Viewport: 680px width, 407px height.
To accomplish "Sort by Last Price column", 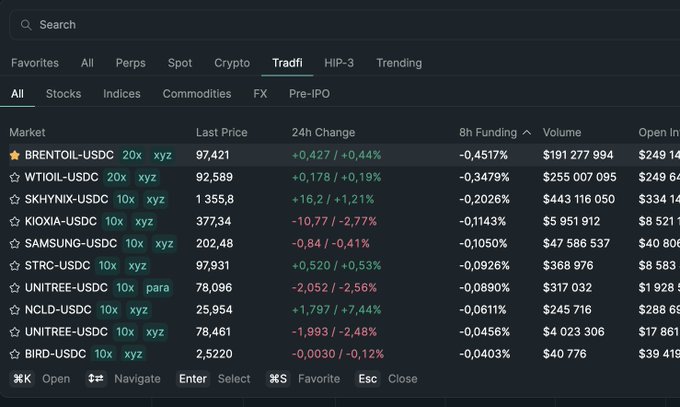I will 222,132.
